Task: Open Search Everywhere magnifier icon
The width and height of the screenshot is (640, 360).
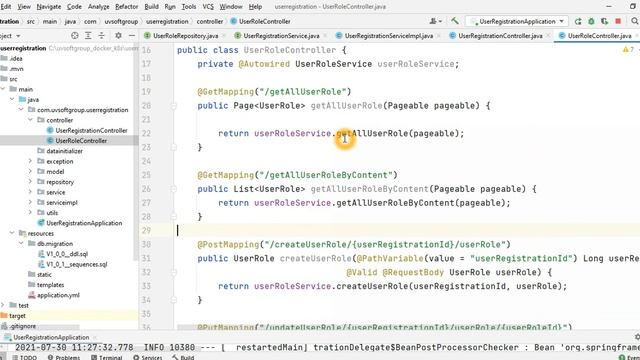Action: point(635,21)
